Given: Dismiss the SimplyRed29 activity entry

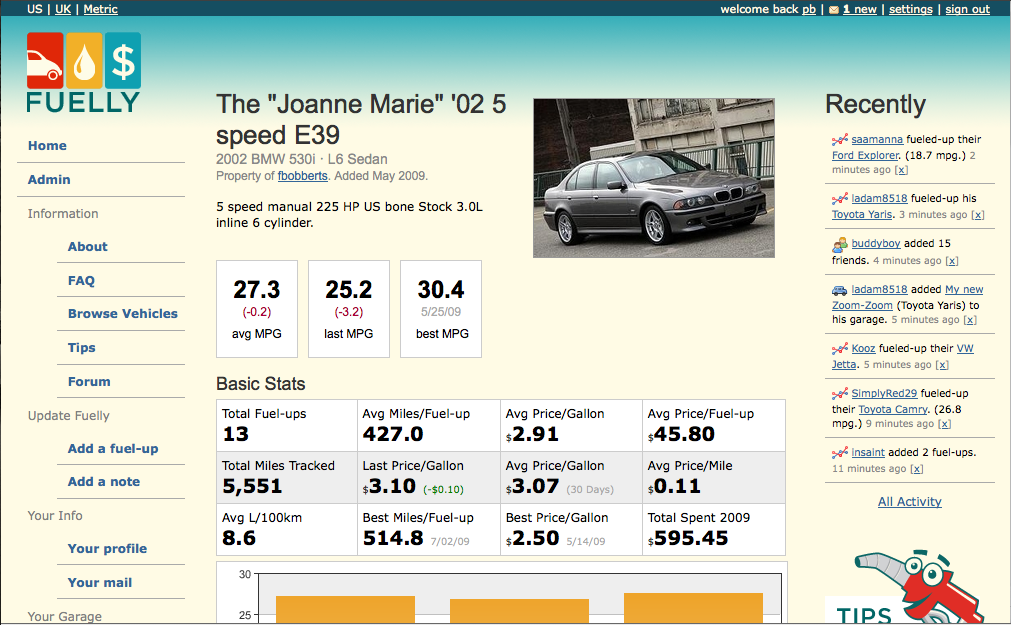Looking at the screenshot, I should point(944,424).
